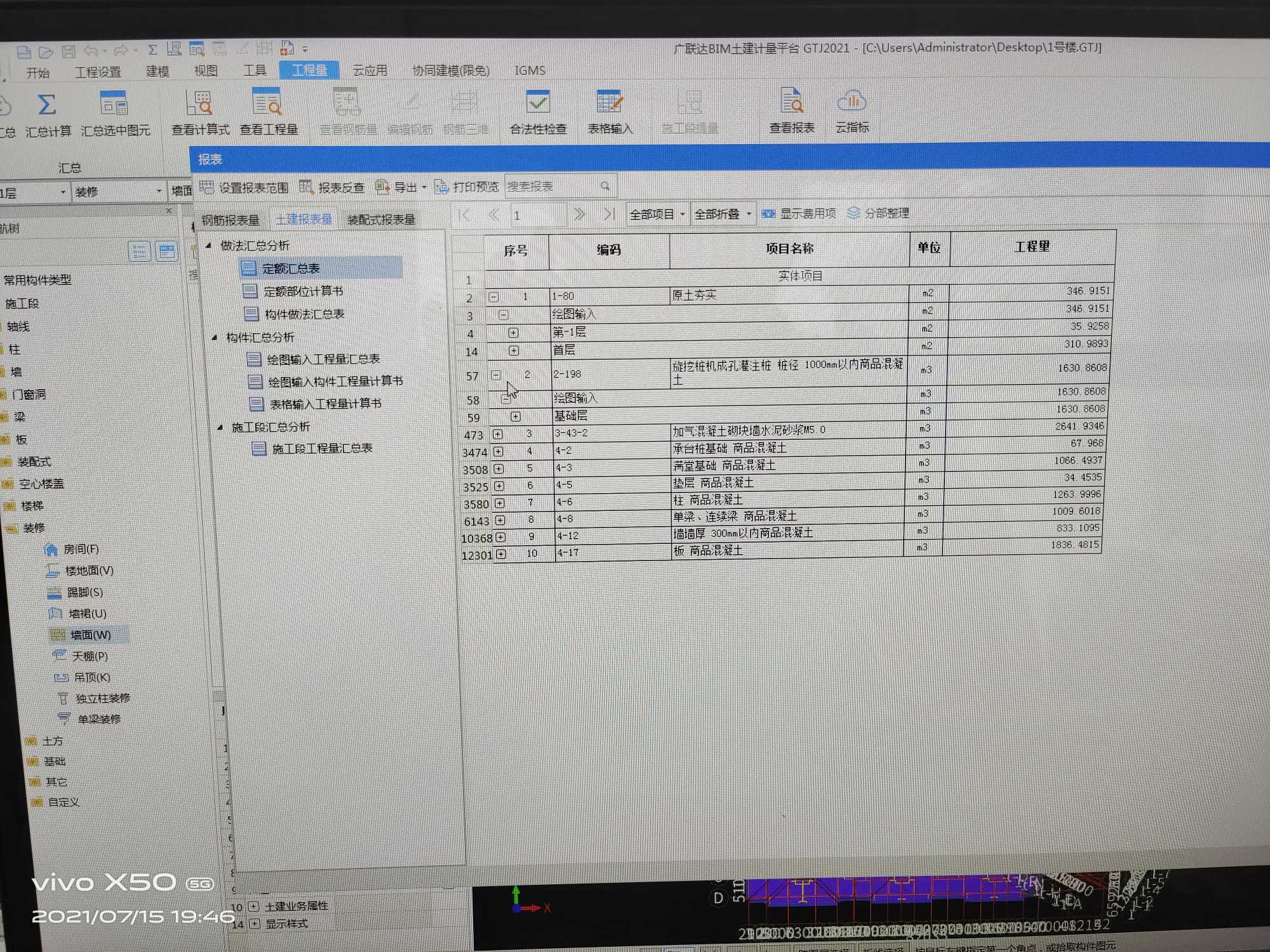This screenshot has width=1270, height=952.
Task: Toggle 显示费用项 option
Action: coord(799,214)
